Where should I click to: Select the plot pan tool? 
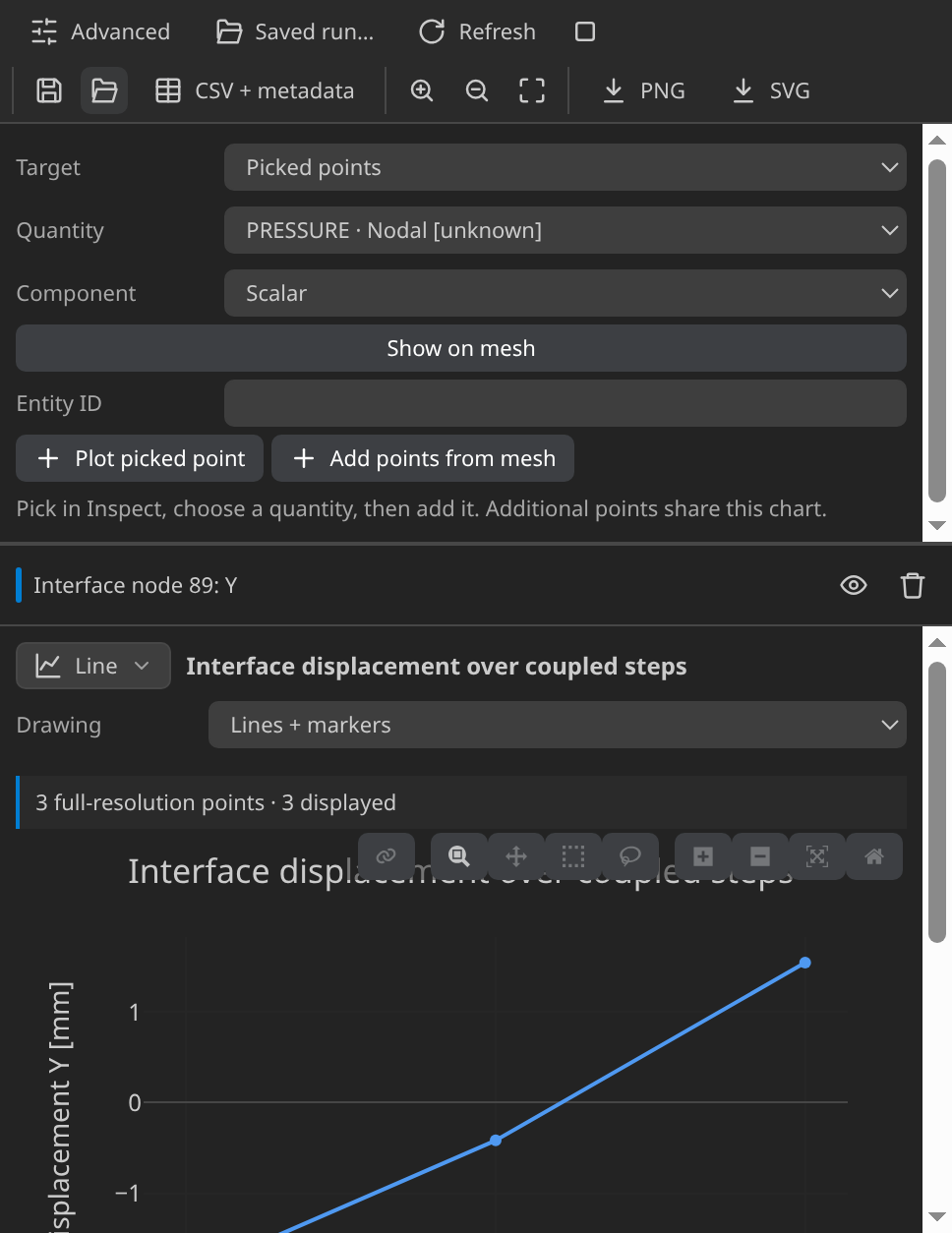pos(516,855)
